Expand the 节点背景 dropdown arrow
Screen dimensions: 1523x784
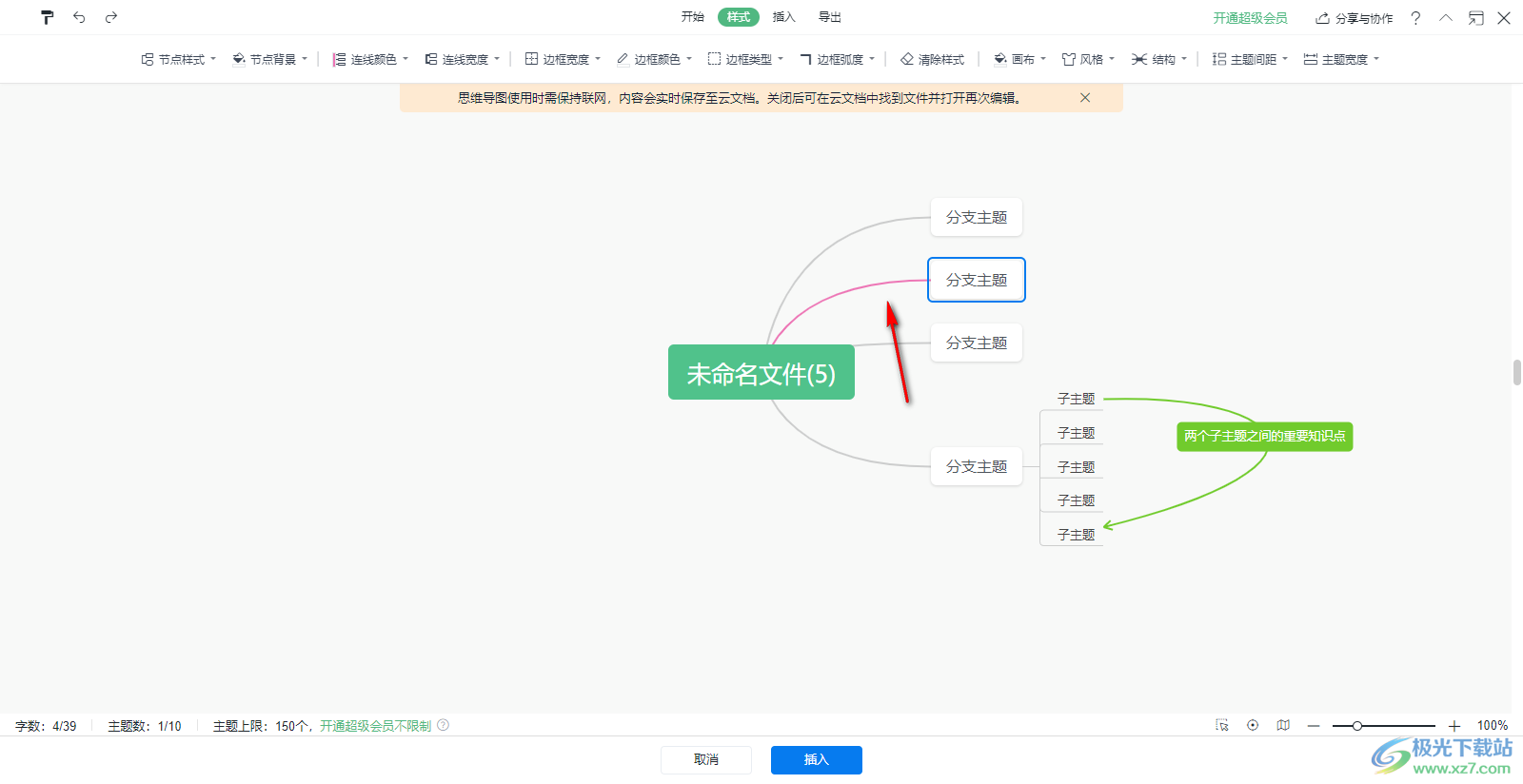click(x=305, y=59)
